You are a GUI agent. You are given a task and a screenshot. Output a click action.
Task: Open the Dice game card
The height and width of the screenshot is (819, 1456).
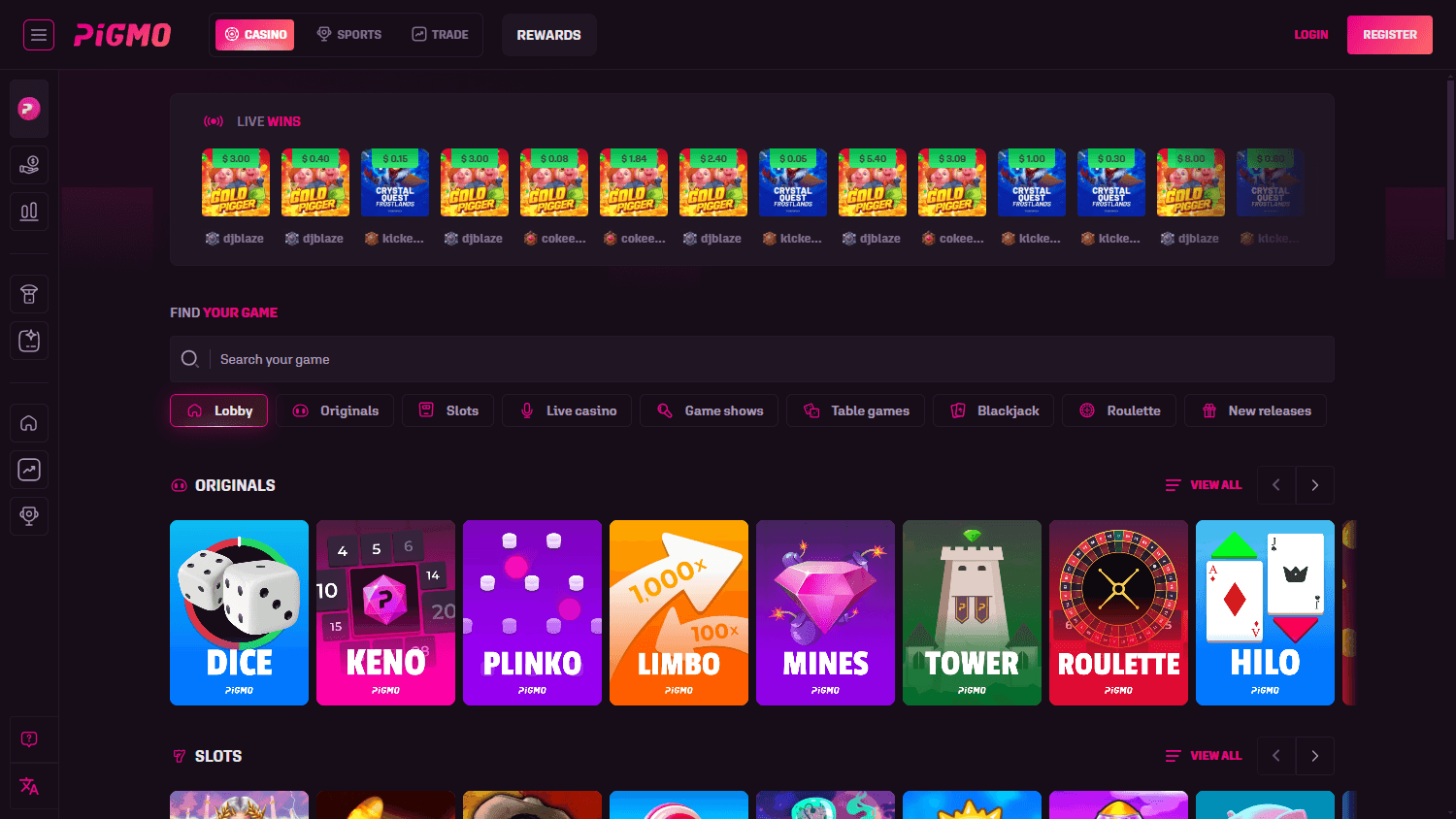(x=239, y=612)
